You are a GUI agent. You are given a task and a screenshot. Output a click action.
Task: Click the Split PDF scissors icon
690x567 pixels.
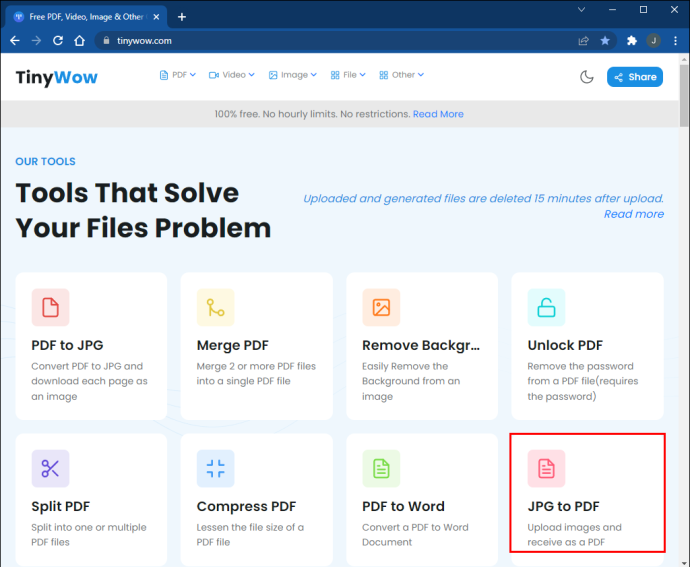pos(50,468)
